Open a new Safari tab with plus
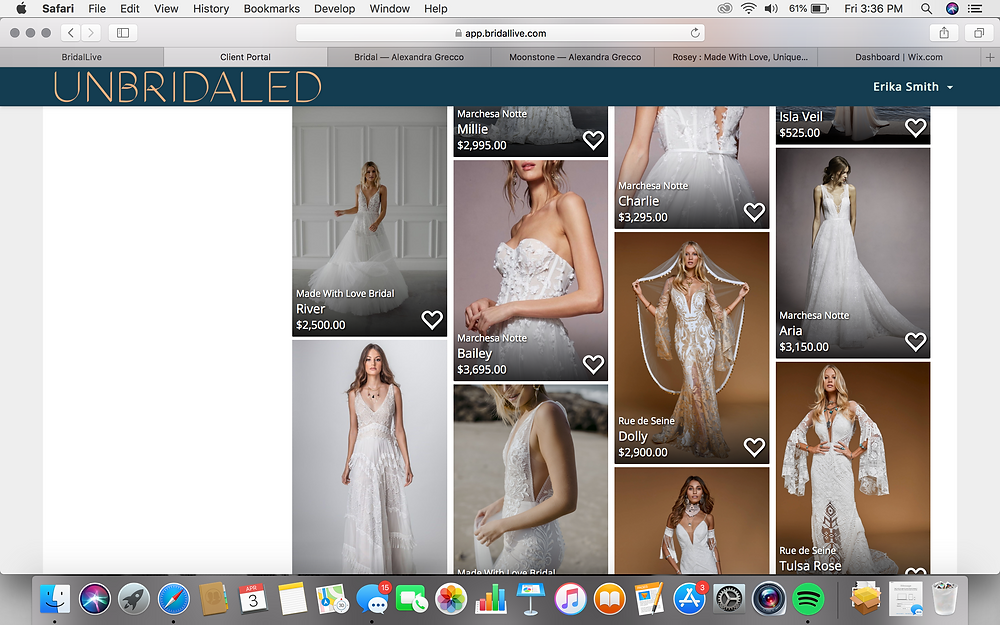The image size is (1000, 625). (990, 57)
